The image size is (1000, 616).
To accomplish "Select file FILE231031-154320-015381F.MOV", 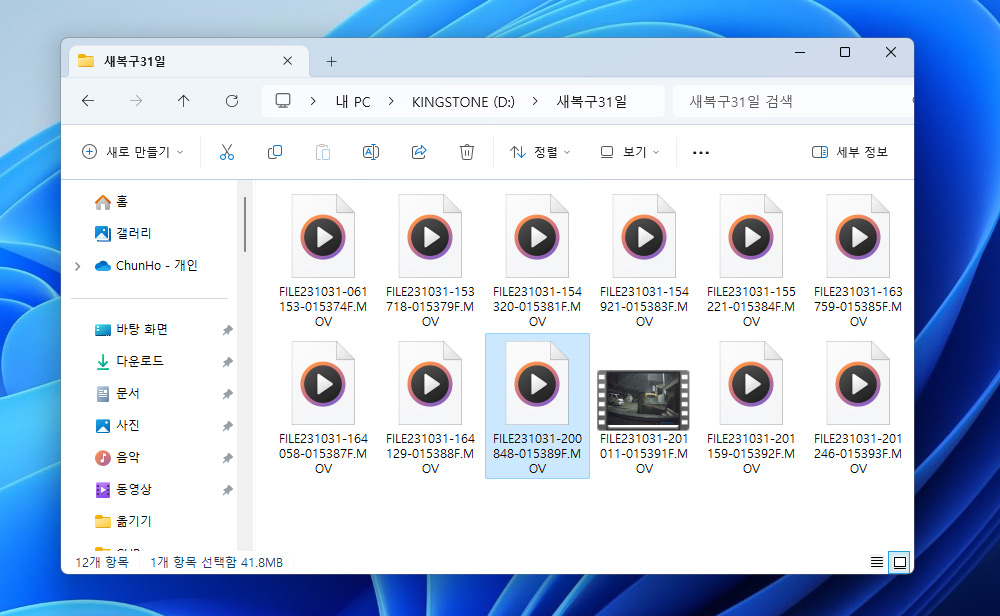I will click(538, 261).
